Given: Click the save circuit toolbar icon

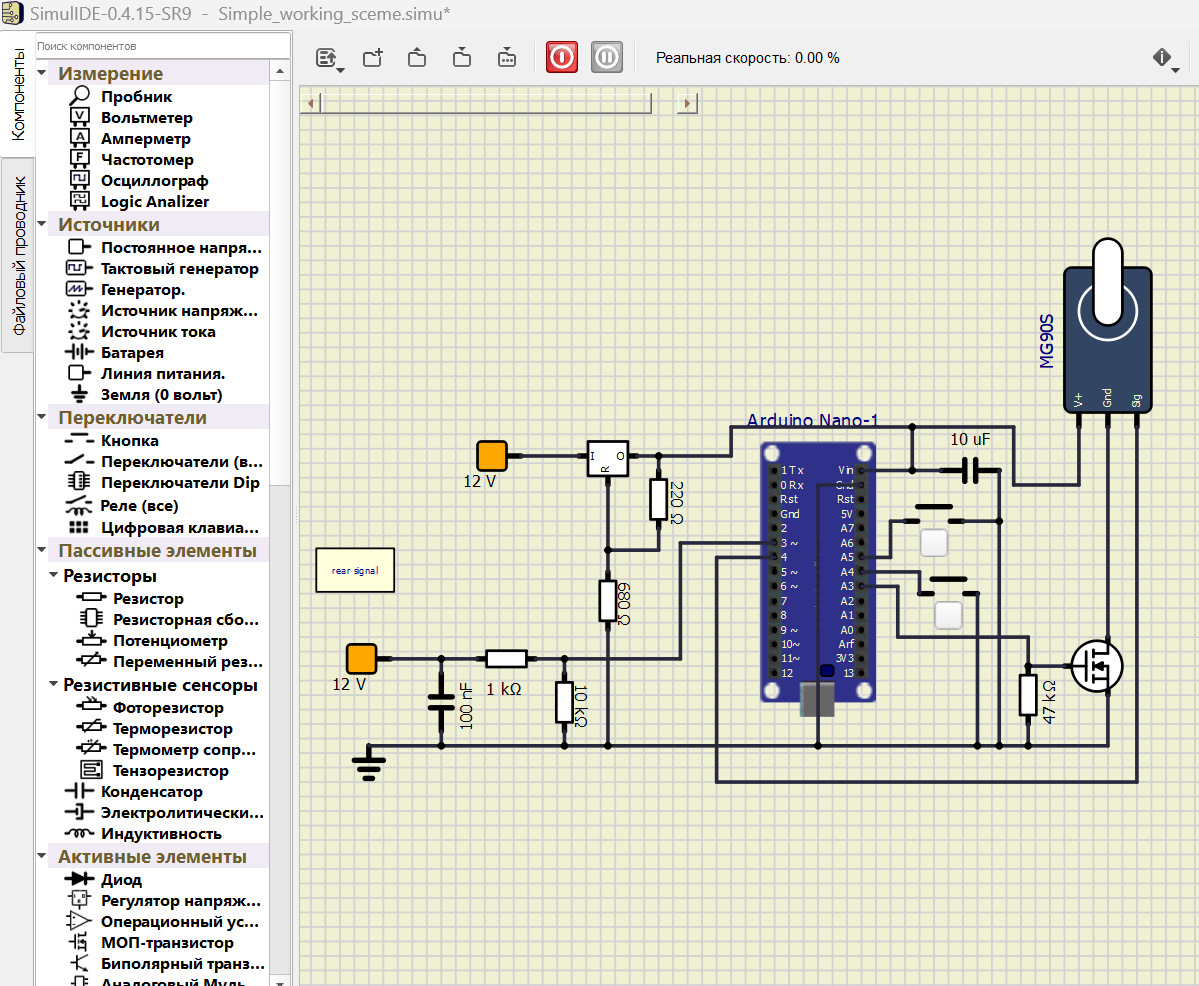Looking at the screenshot, I should click(x=462, y=58).
